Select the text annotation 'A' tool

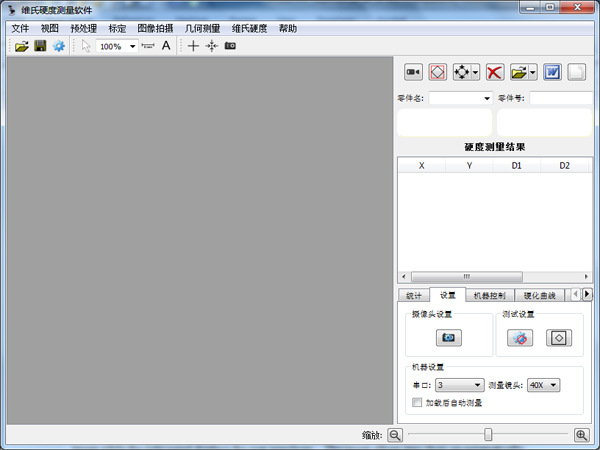166,46
